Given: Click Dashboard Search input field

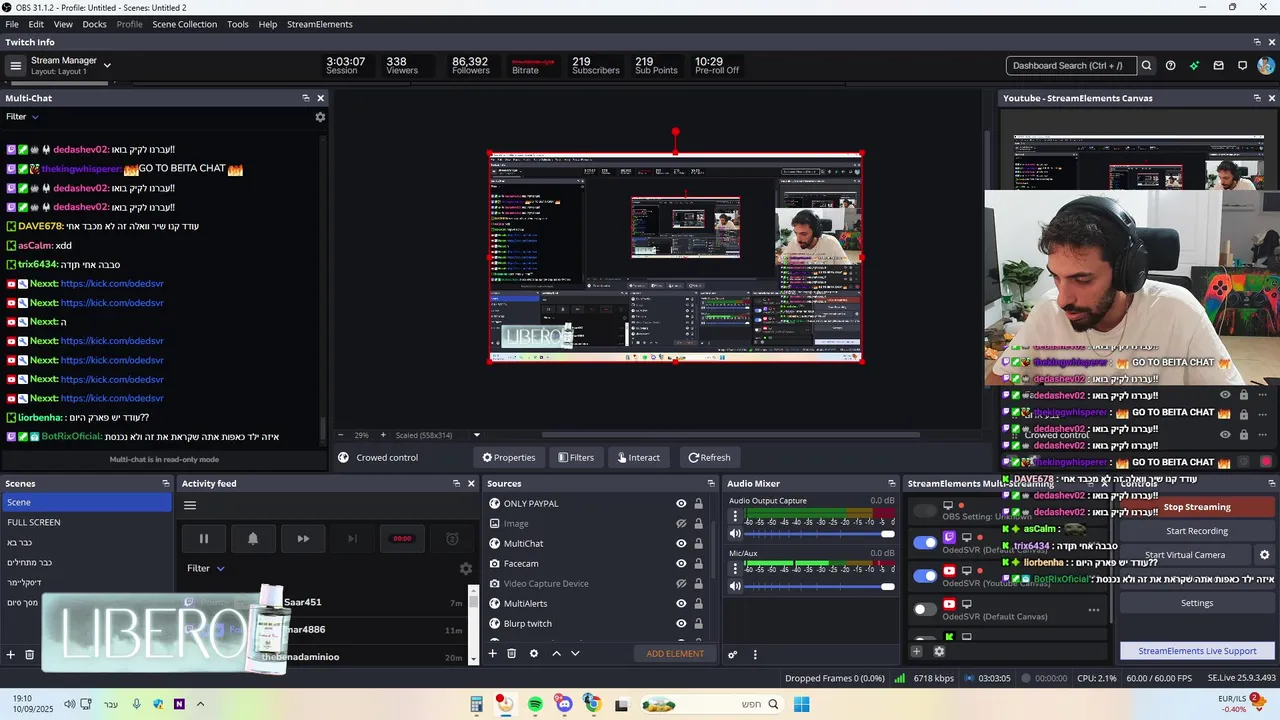Looking at the screenshot, I should point(1070,66).
